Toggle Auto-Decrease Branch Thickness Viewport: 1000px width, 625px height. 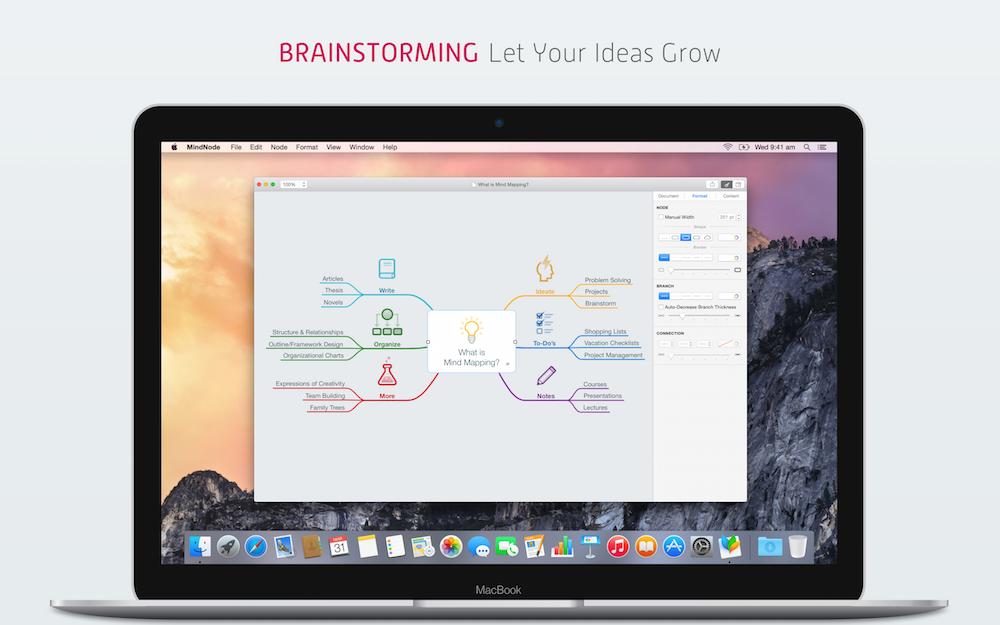click(661, 307)
